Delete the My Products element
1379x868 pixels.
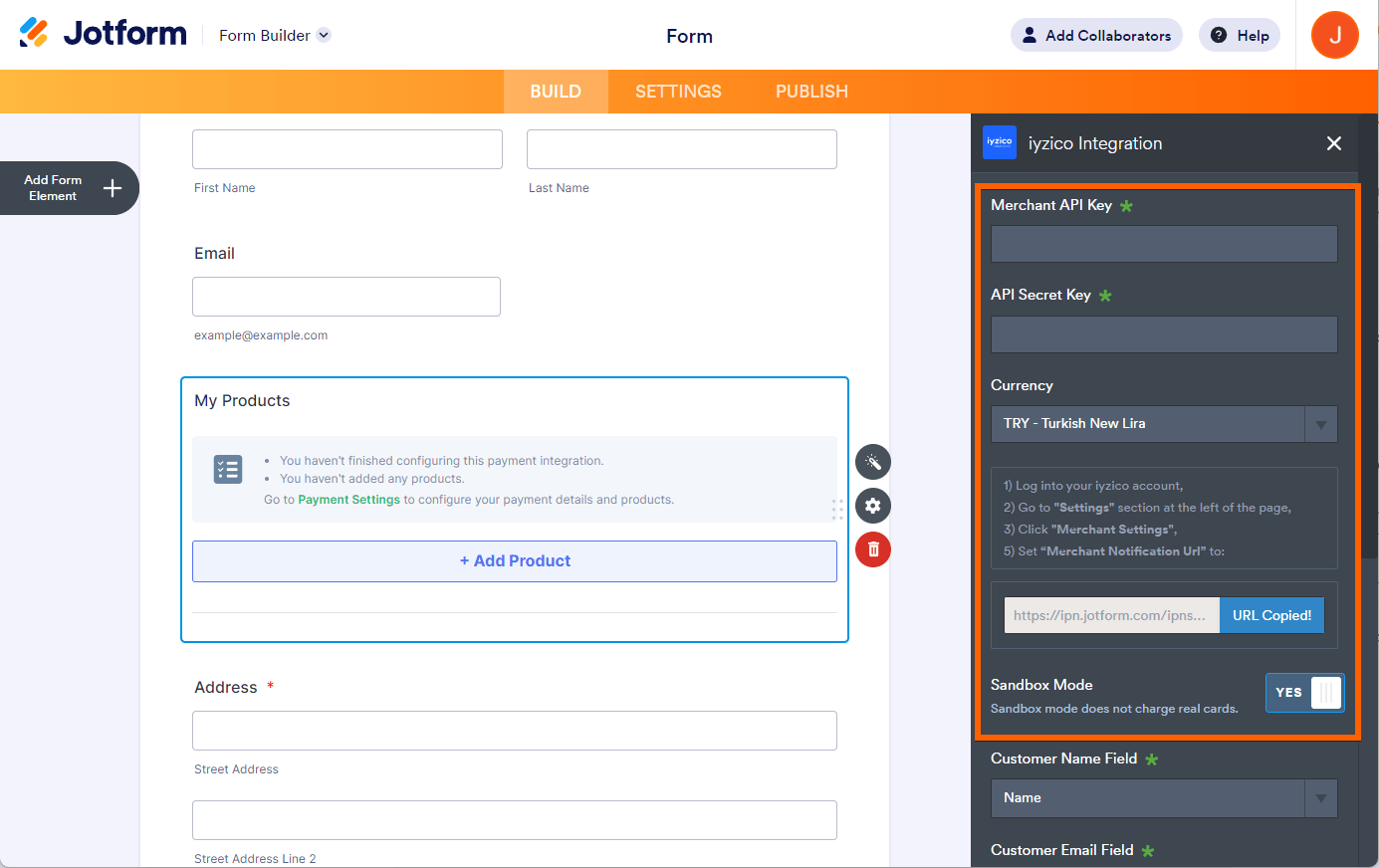tap(873, 549)
